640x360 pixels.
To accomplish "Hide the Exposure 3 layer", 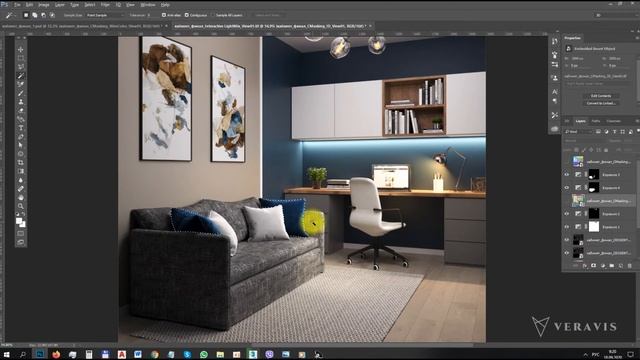I will 567,175.
